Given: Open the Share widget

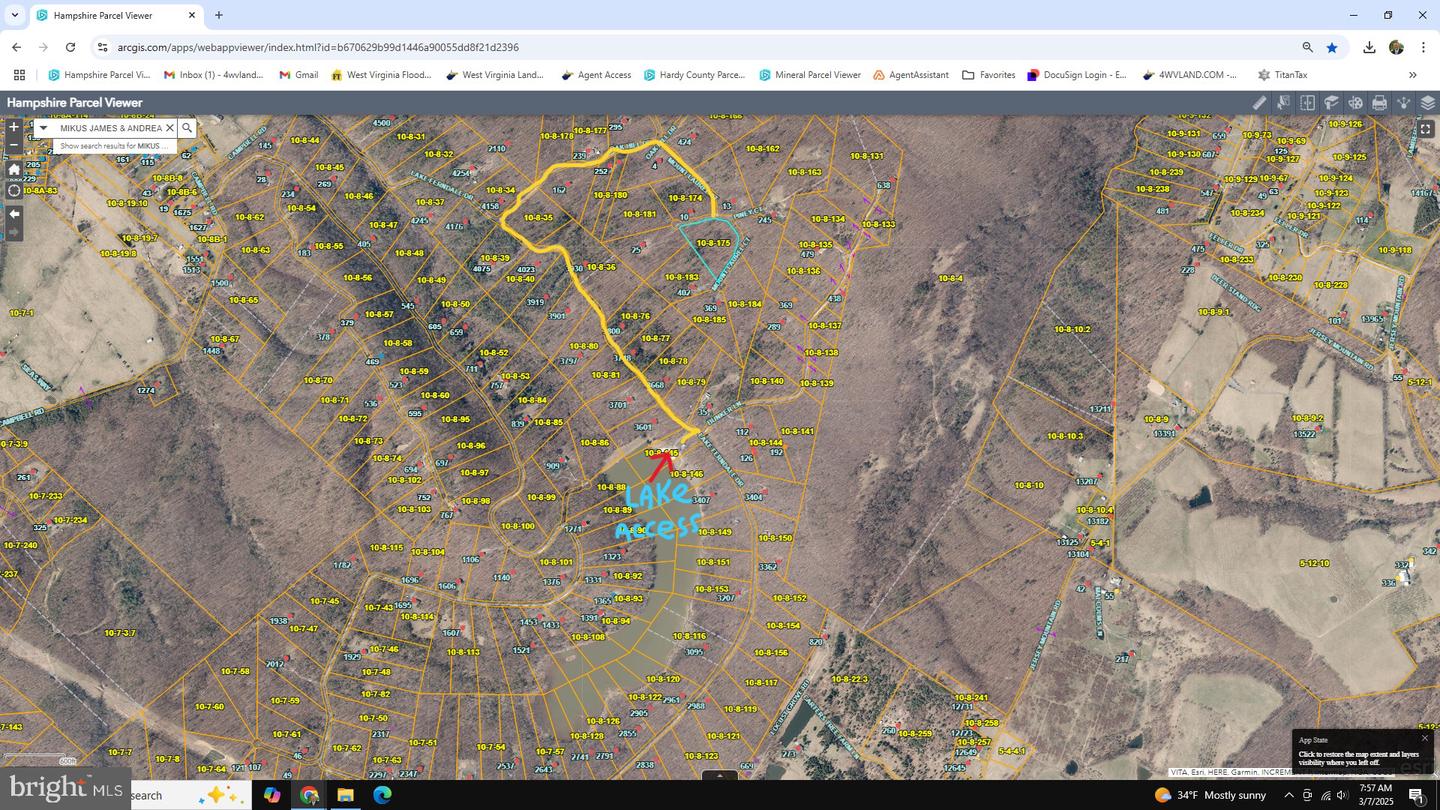Looking at the screenshot, I should 1403,103.
